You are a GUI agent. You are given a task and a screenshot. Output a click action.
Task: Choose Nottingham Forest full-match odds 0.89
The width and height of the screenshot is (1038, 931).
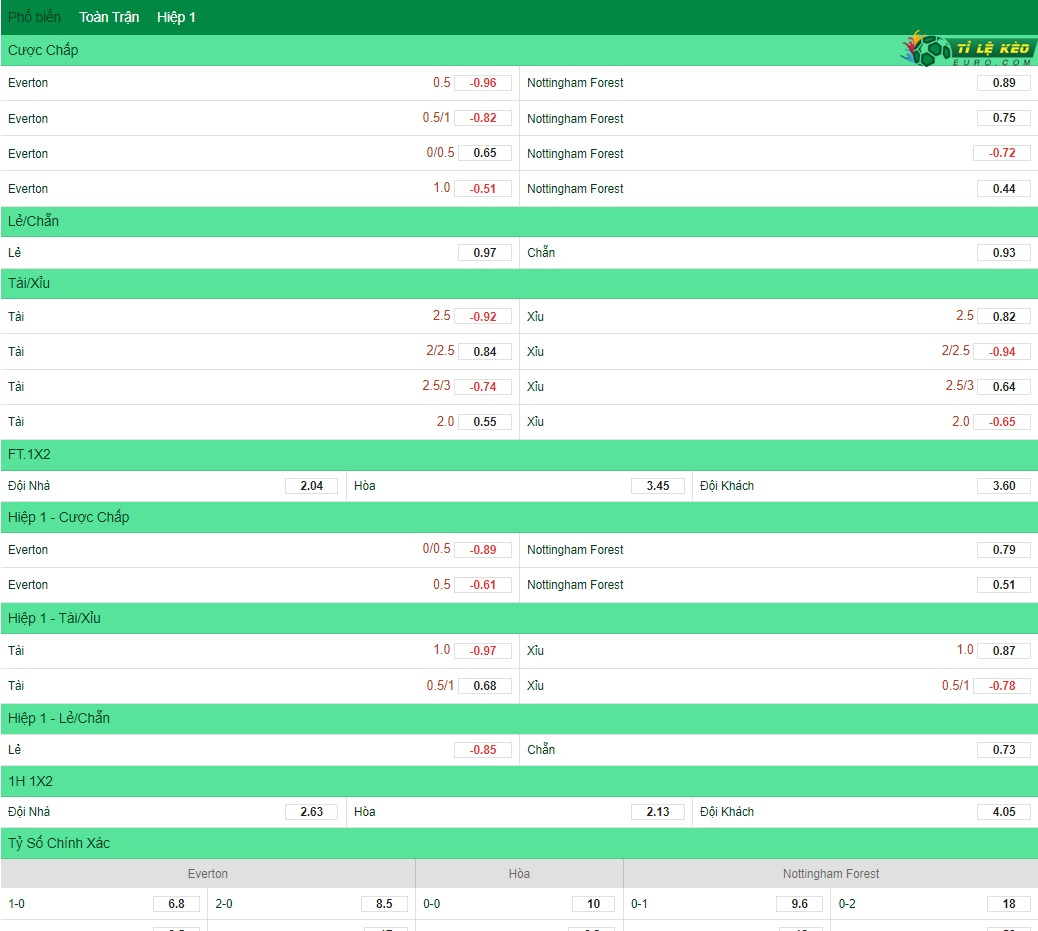point(1004,83)
